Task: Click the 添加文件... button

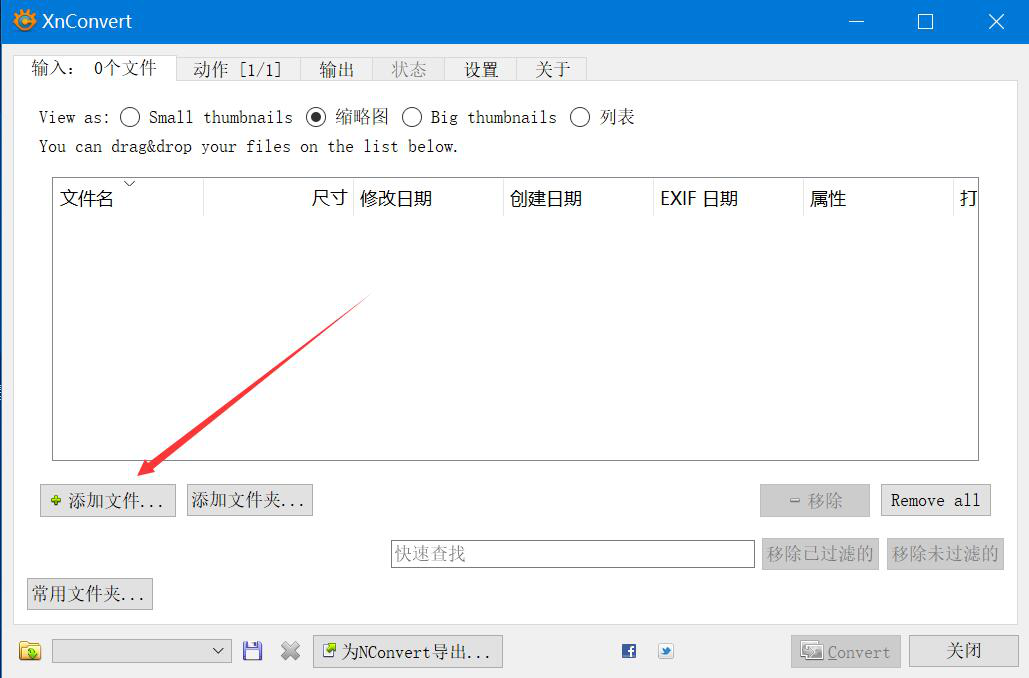Action: (x=108, y=501)
